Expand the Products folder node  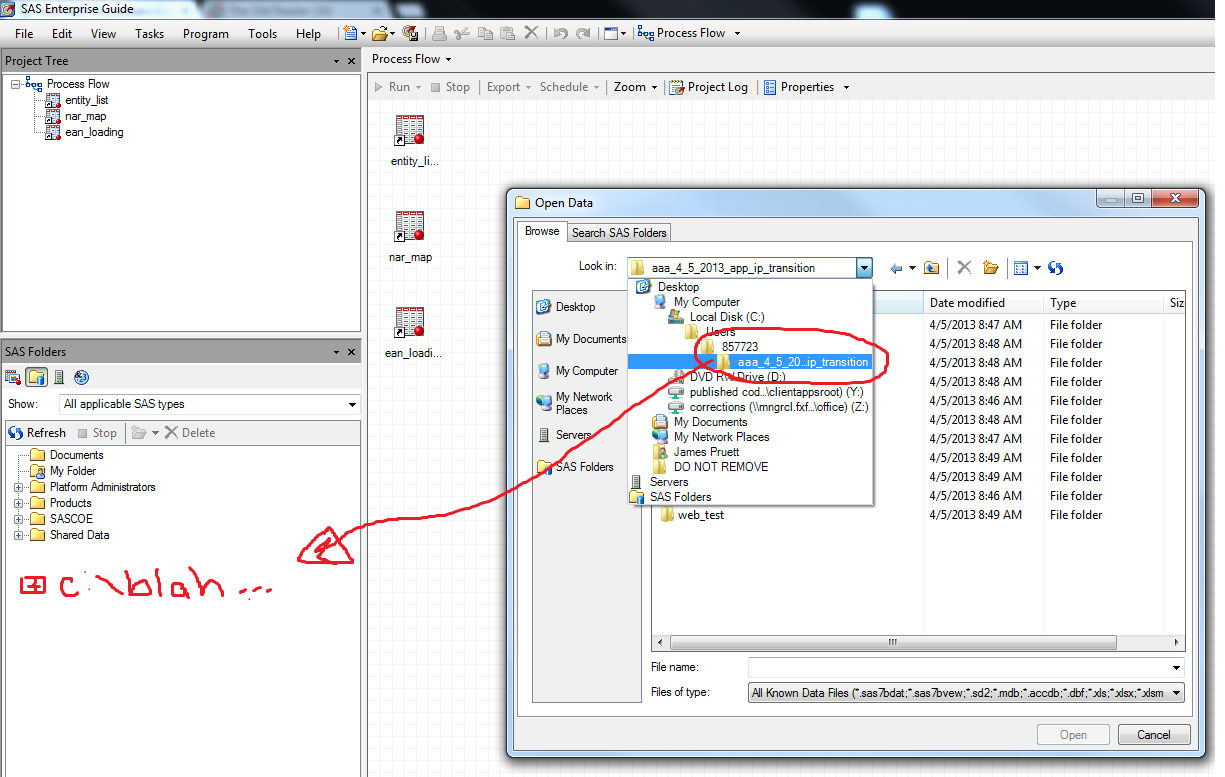19,503
